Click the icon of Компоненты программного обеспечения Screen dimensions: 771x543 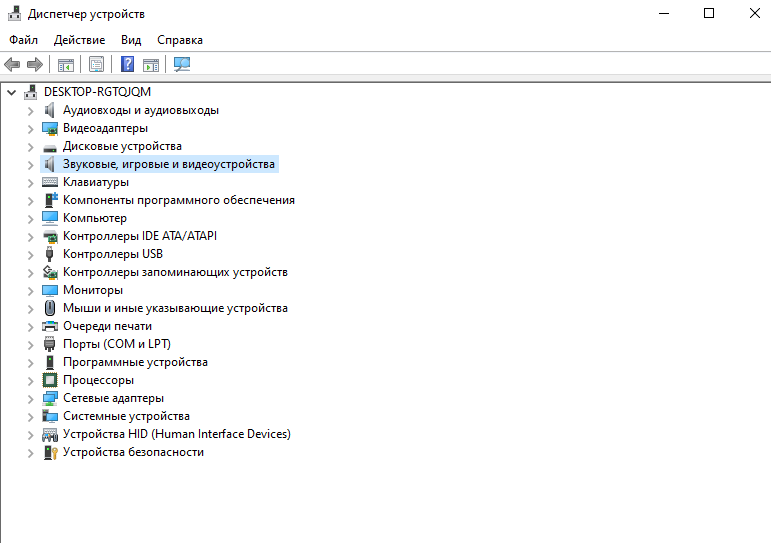click(x=51, y=200)
